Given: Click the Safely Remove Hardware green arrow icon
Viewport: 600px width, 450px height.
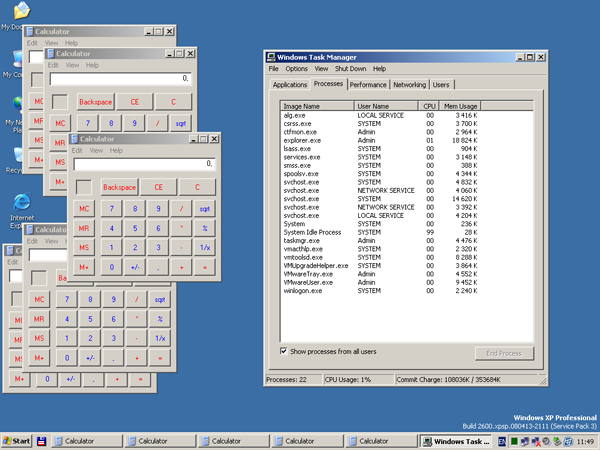Looking at the screenshot, I should 557,442.
